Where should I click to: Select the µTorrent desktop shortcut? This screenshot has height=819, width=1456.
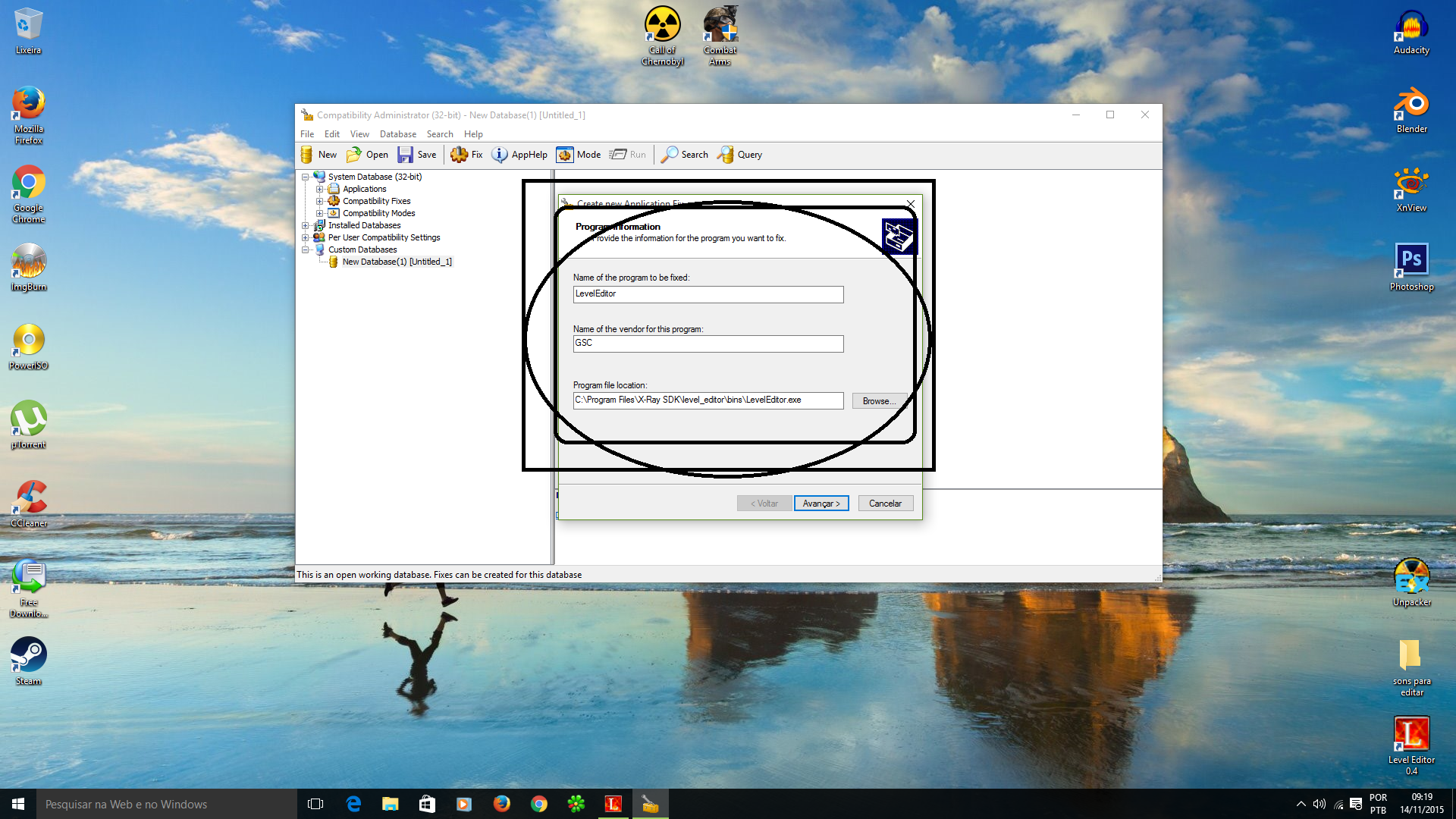click(28, 425)
